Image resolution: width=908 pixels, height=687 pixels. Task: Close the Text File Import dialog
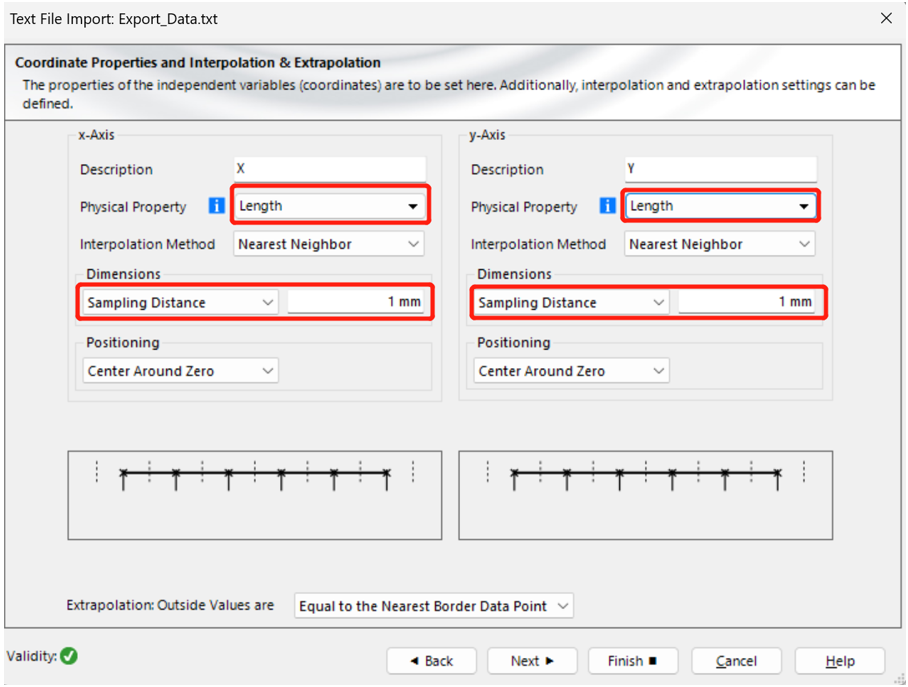point(886,18)
